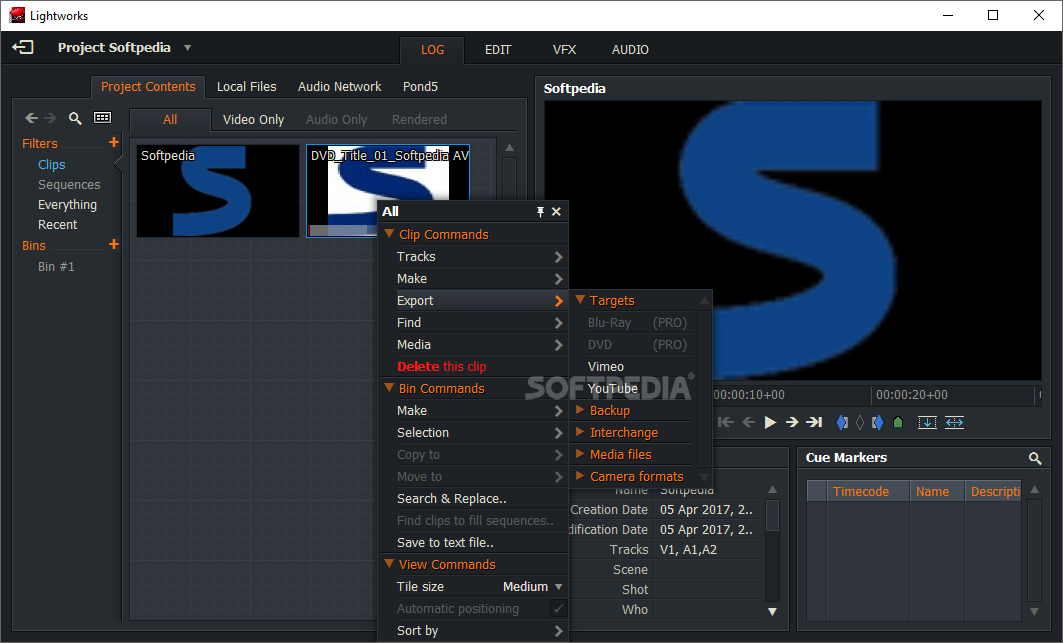1063x643 pixels.
Task: Expand the Camera formats export section
Action: 580,475
